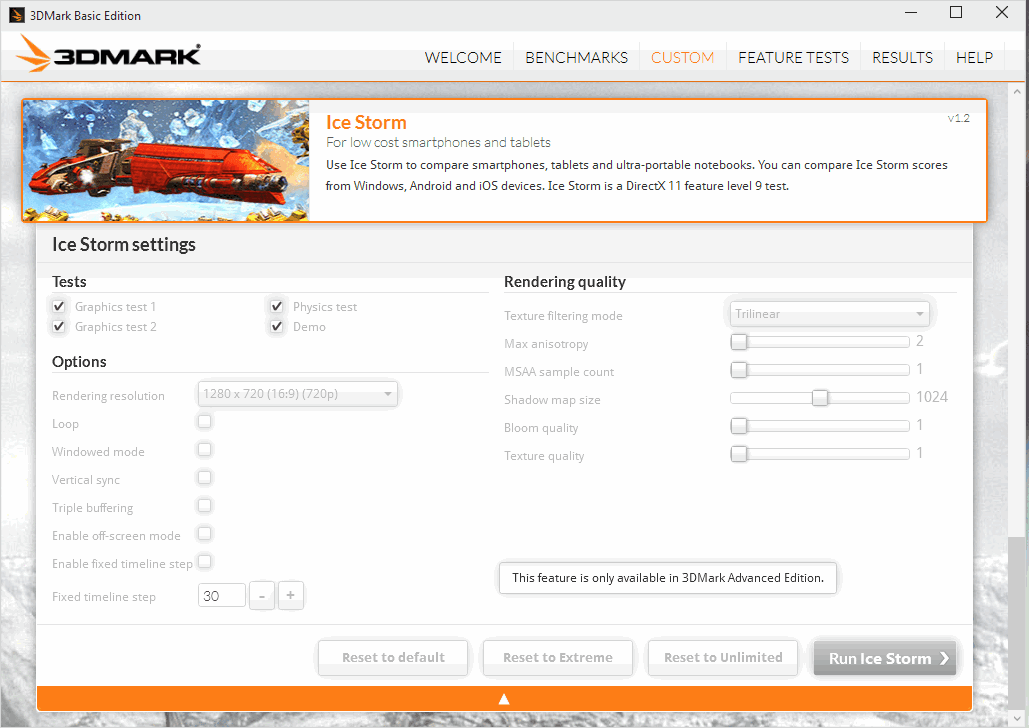1029x728 pixels.
Task: Enable Triple buffering checkbox
Action: (205, 505)
